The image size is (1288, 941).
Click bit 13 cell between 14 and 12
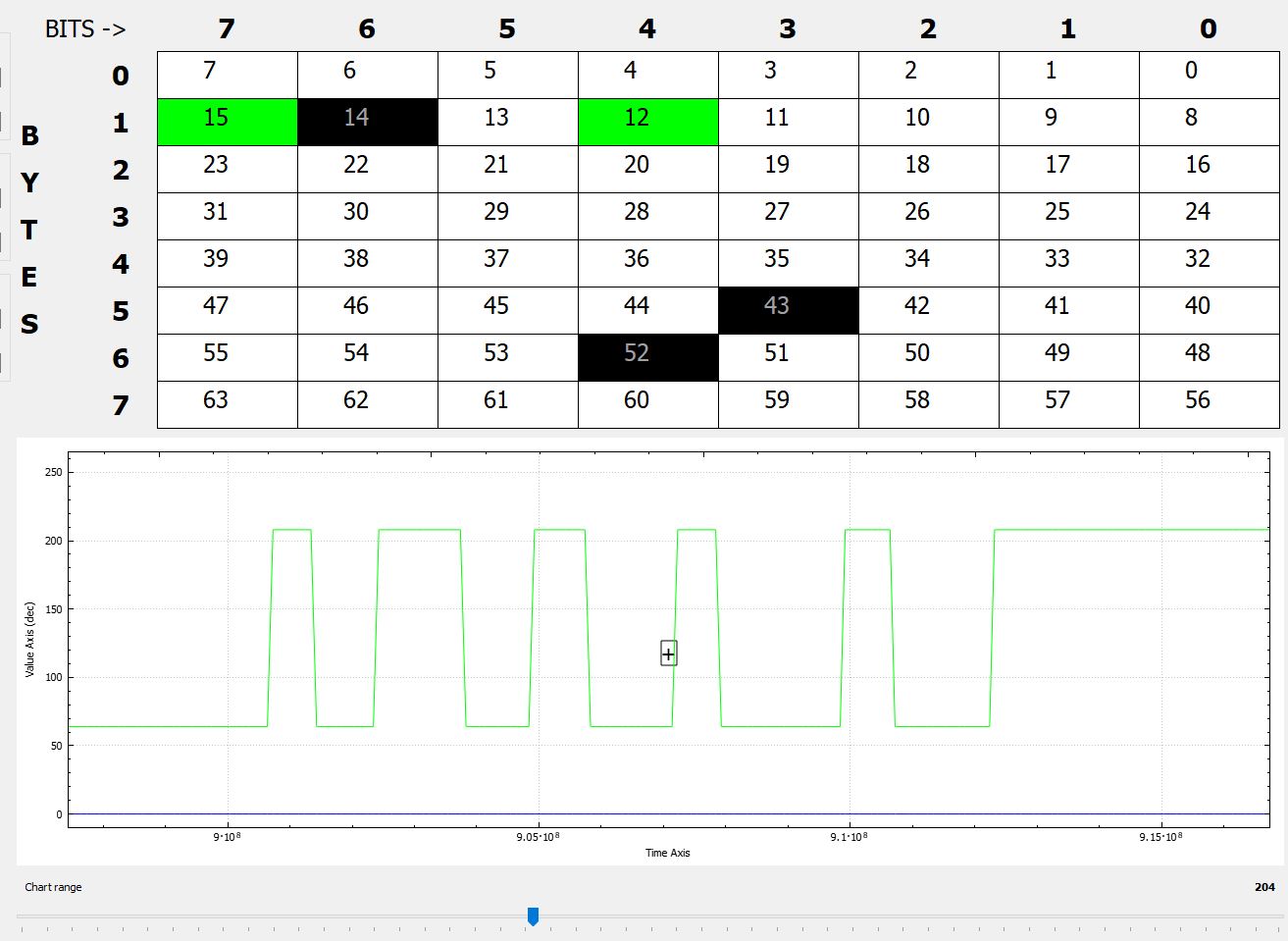(x=507, y=122)
